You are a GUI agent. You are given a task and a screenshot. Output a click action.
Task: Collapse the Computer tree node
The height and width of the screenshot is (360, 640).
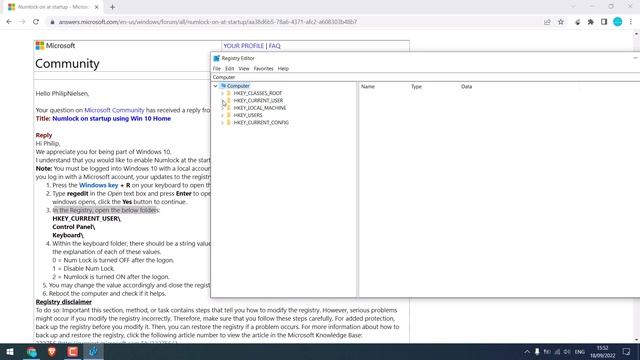(216, 86)
